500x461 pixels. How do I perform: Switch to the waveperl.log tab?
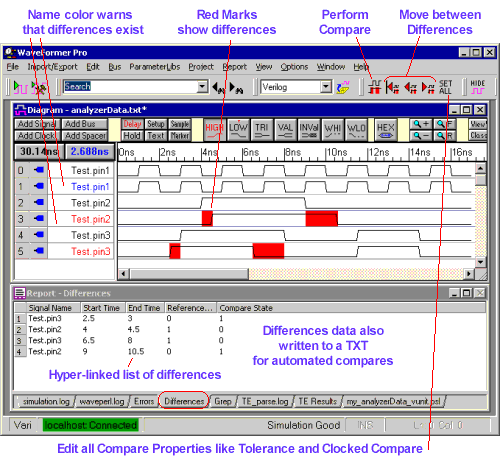(x=102, y=402)
